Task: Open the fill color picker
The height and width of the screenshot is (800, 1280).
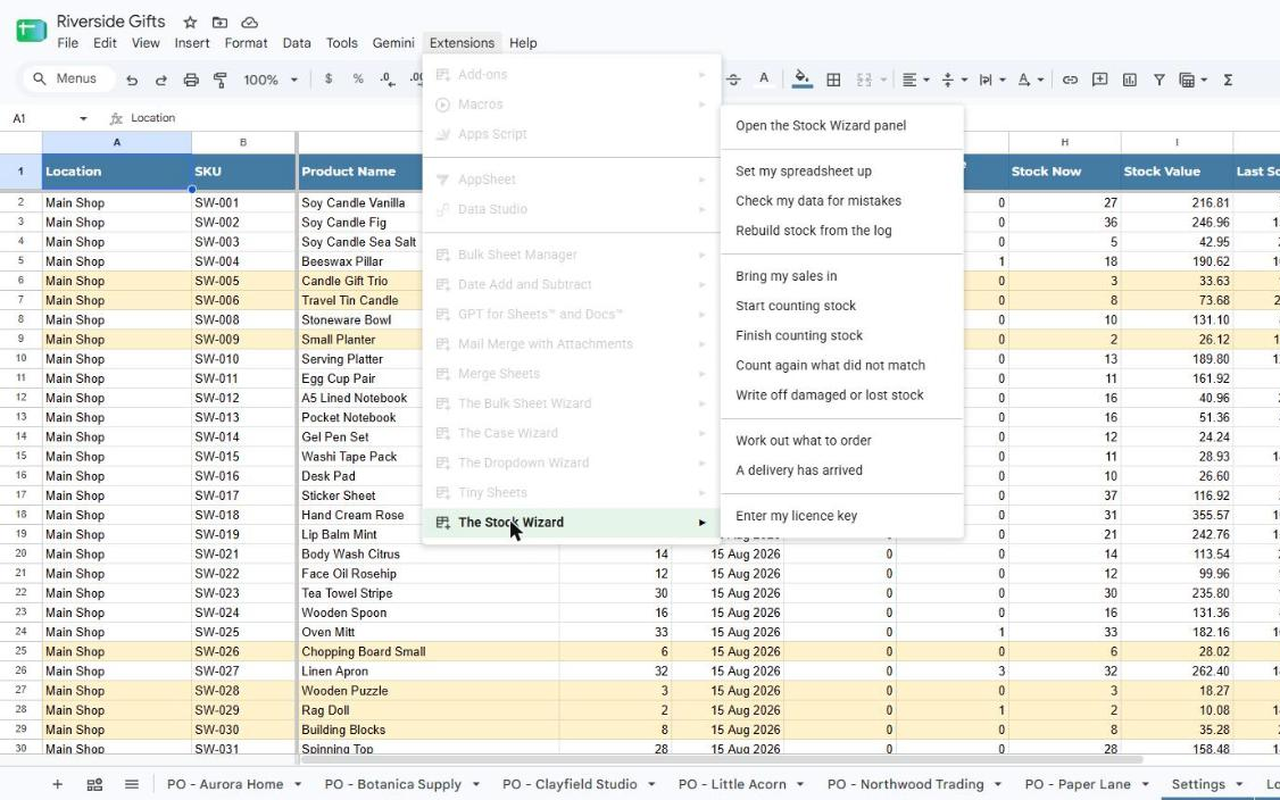Action: 802,80
